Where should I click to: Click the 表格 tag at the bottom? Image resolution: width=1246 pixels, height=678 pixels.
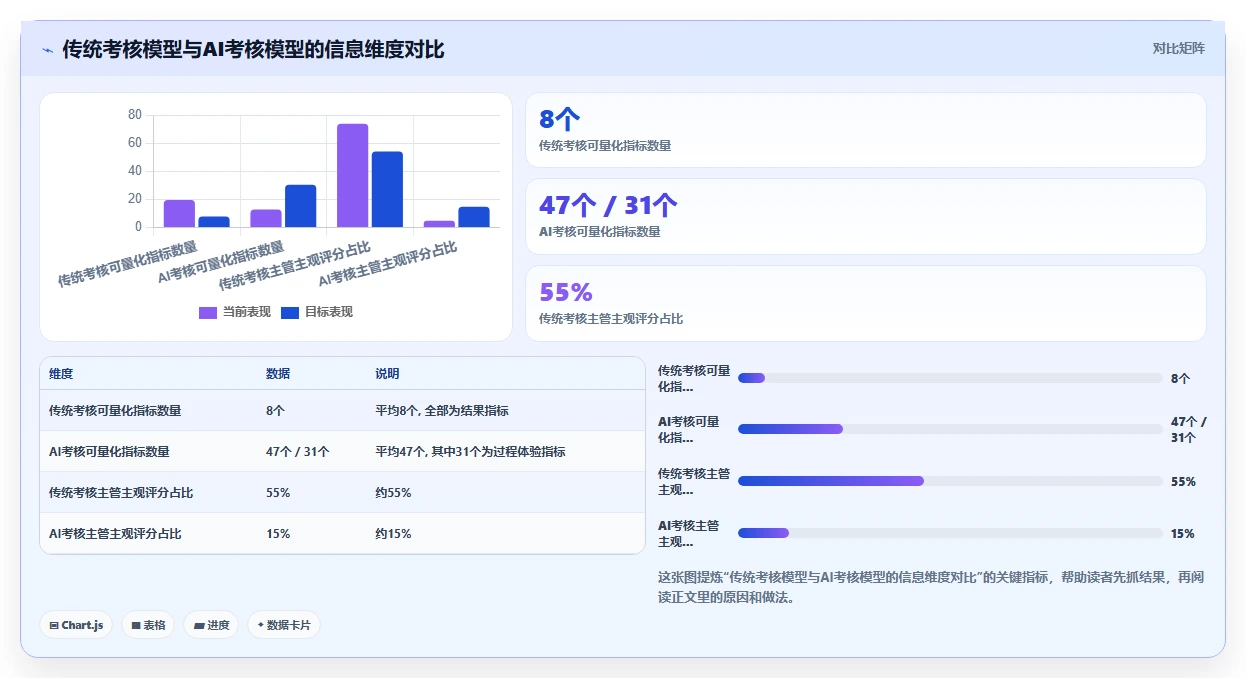click(x=148, y=625)
